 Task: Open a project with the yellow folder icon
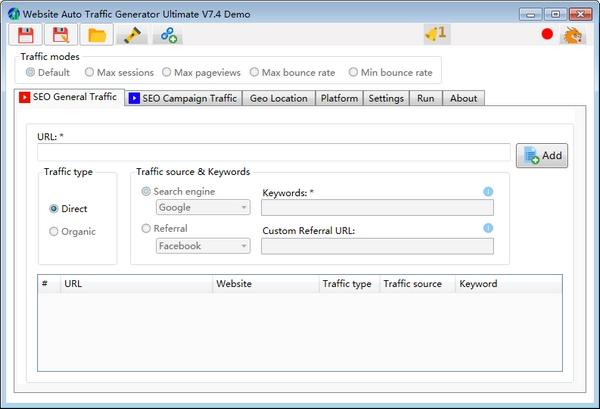tap(96, 35)
